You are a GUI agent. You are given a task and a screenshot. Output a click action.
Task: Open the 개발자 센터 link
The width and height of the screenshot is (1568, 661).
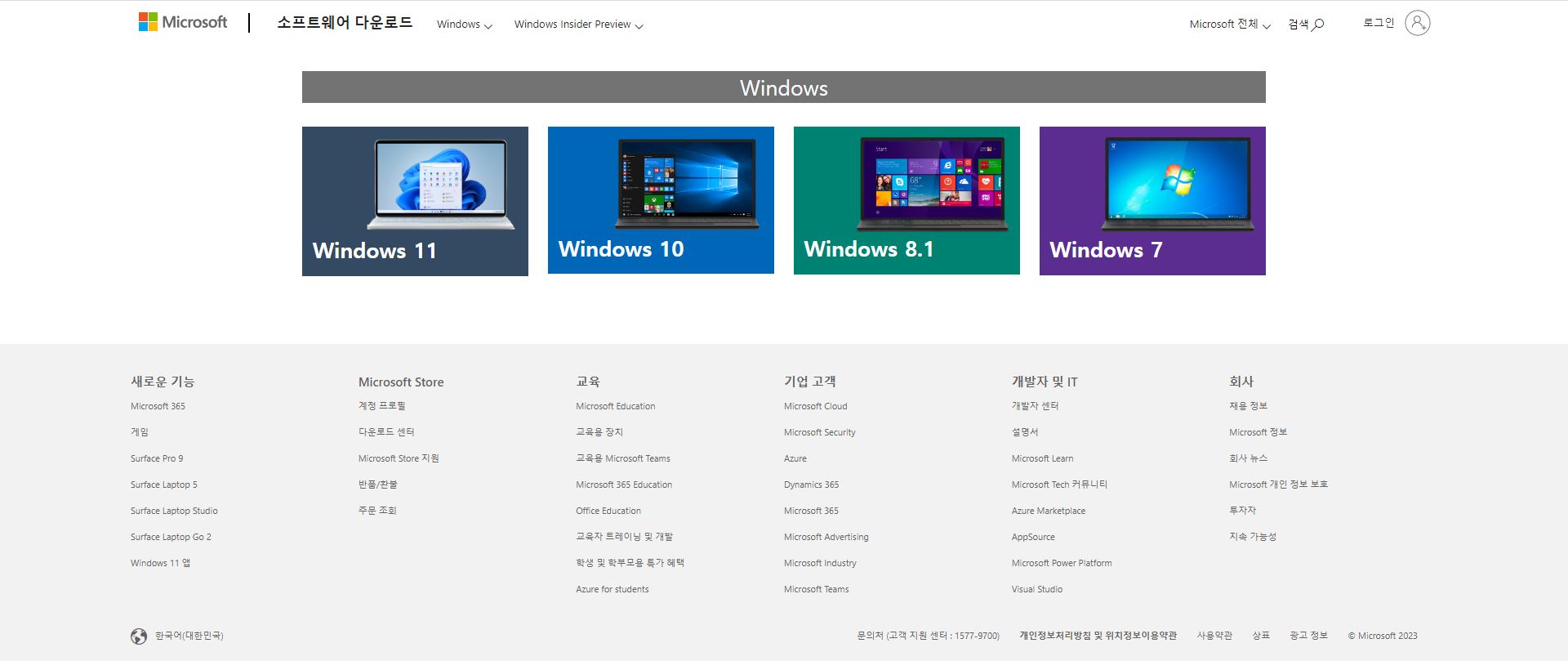(1035, 406)
